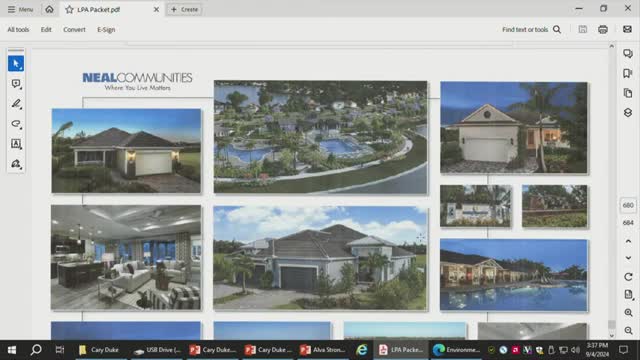Add a comment with sticky note tool
The width and height of the screenshot is (640, 360).
[x=16, y=84]
